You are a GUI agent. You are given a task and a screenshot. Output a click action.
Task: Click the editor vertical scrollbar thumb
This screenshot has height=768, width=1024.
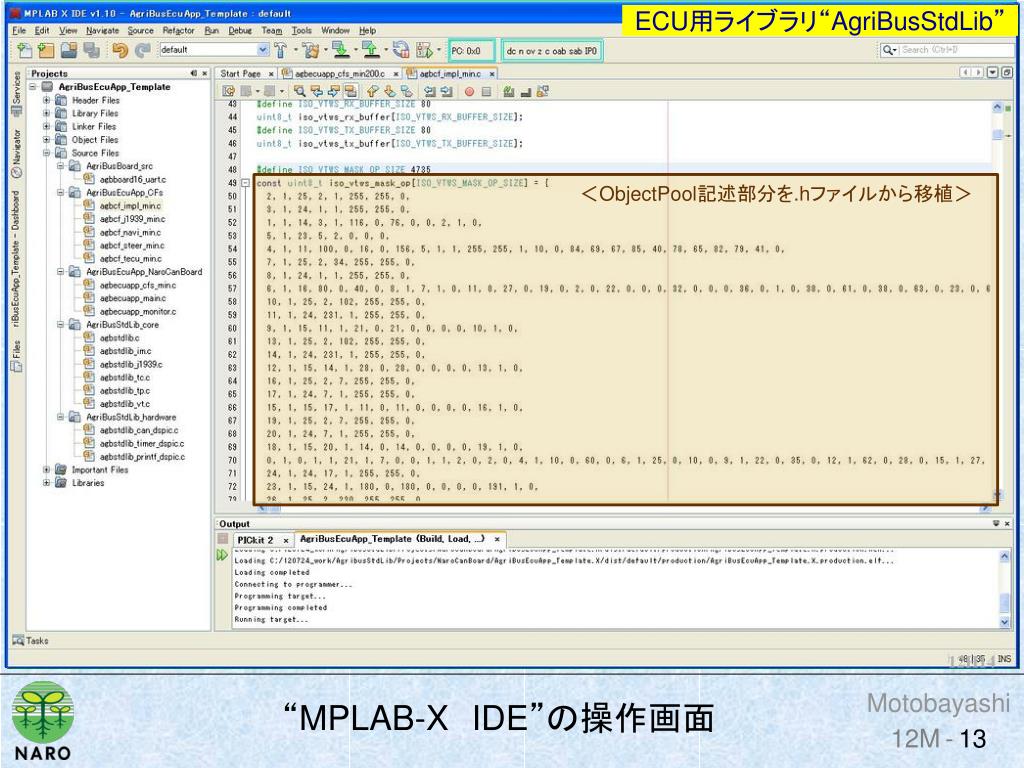pyautogui.click(x=997, y=135)
